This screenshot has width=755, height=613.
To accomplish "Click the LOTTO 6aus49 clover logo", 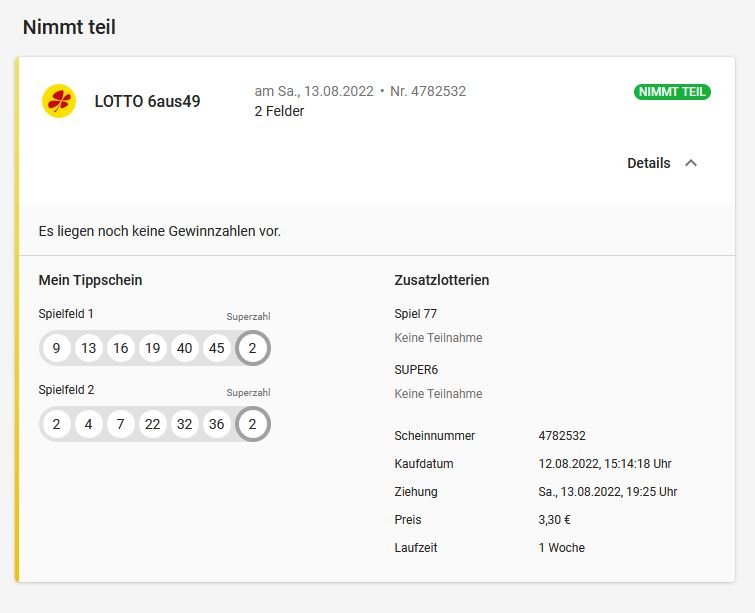I will 59,101.
